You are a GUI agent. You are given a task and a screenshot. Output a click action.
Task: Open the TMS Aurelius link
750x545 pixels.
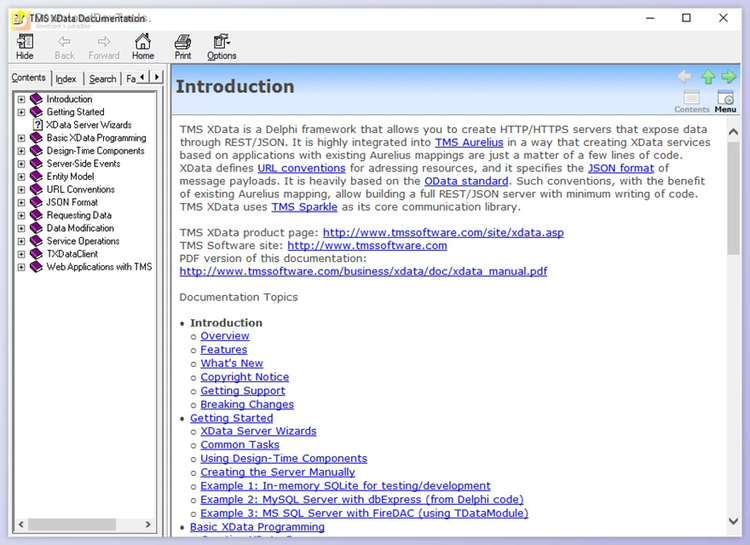(469, 143)
